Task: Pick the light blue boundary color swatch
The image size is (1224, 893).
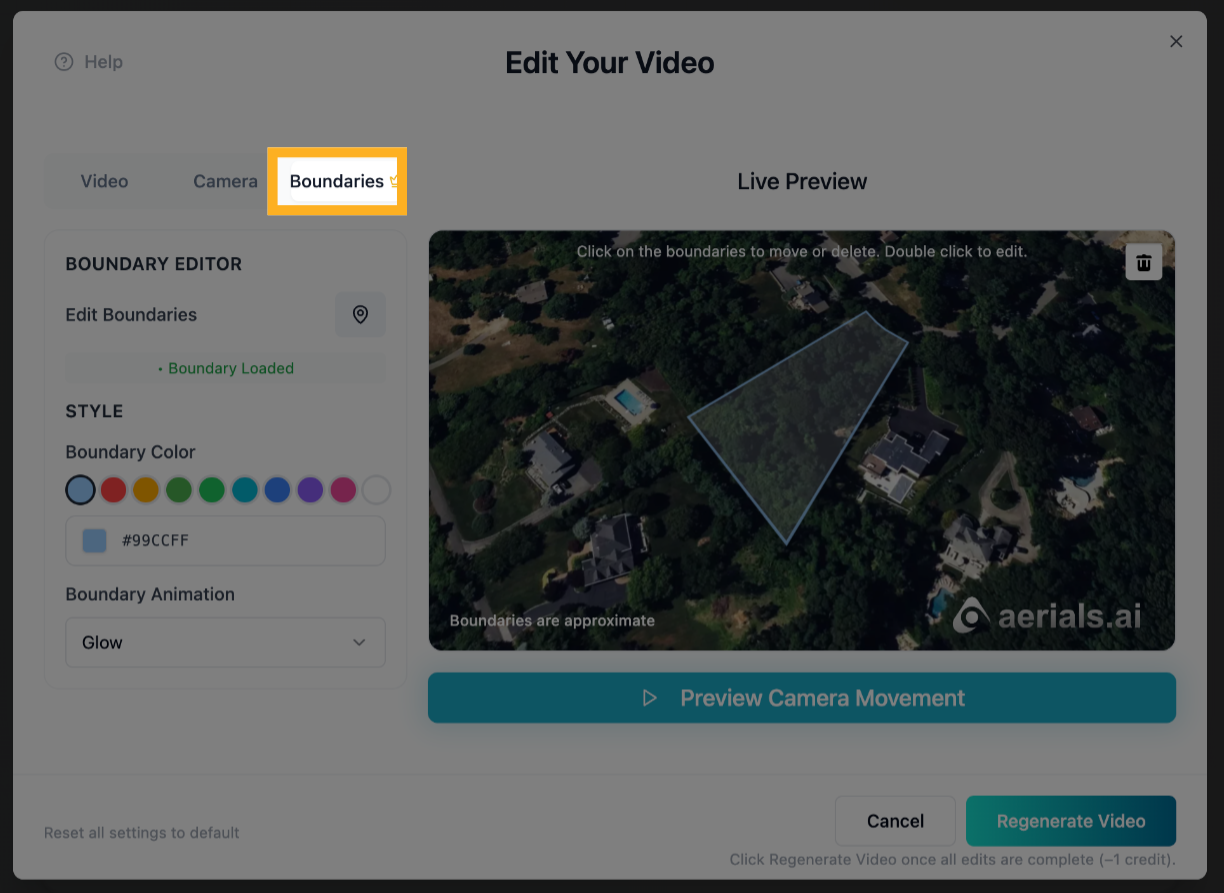Action: click(x=80, y=490)
